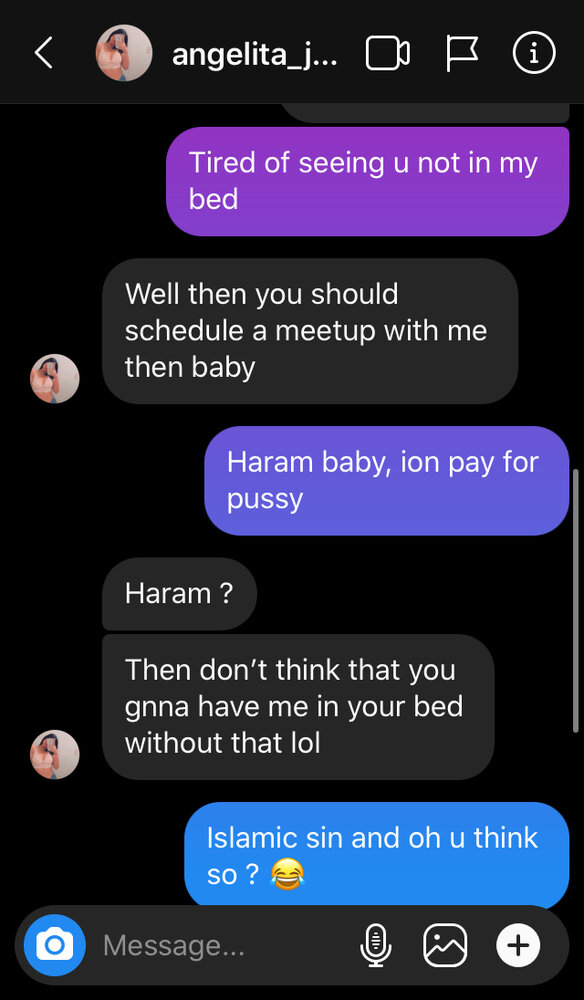Open the photo gallery icon
Image resolution: width=584 pixels, height=1000 pixels.
pos(445,945)
